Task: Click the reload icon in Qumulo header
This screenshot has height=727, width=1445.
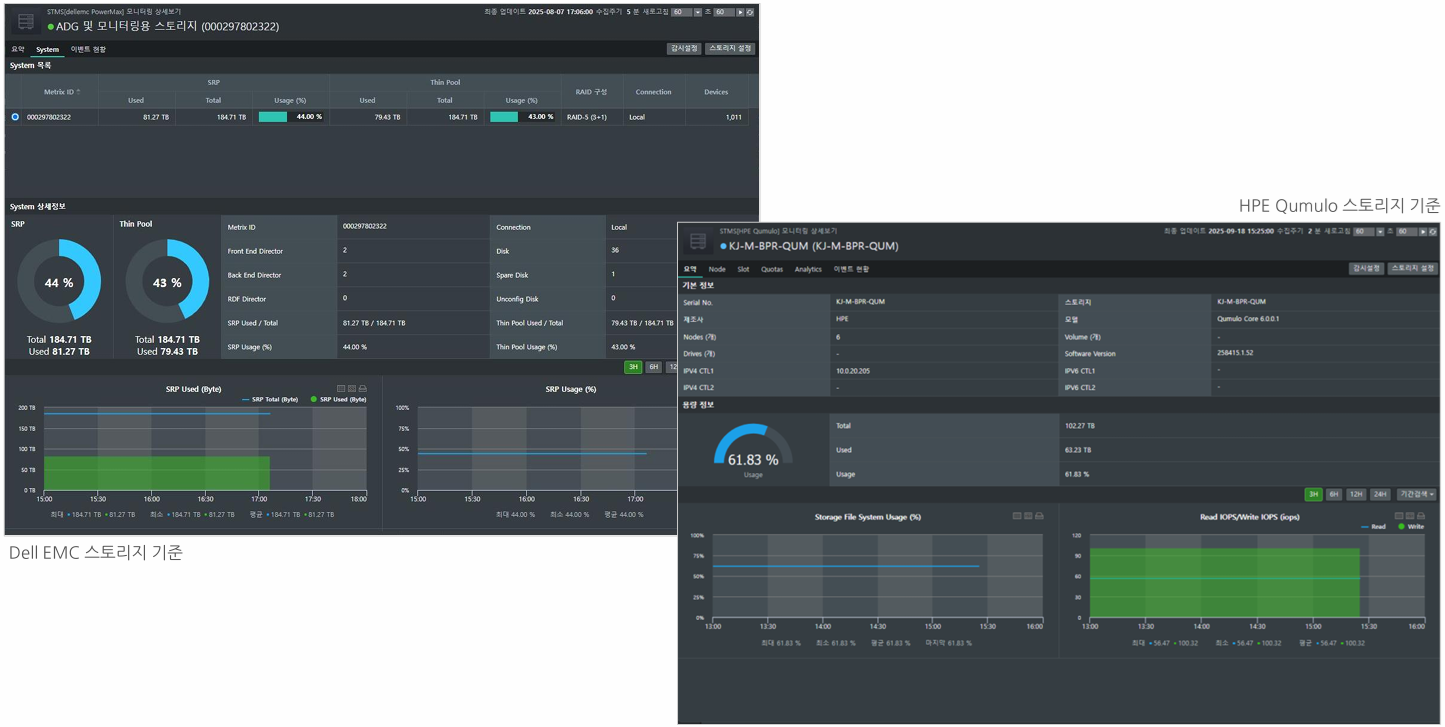Action: pos(1432,231)
